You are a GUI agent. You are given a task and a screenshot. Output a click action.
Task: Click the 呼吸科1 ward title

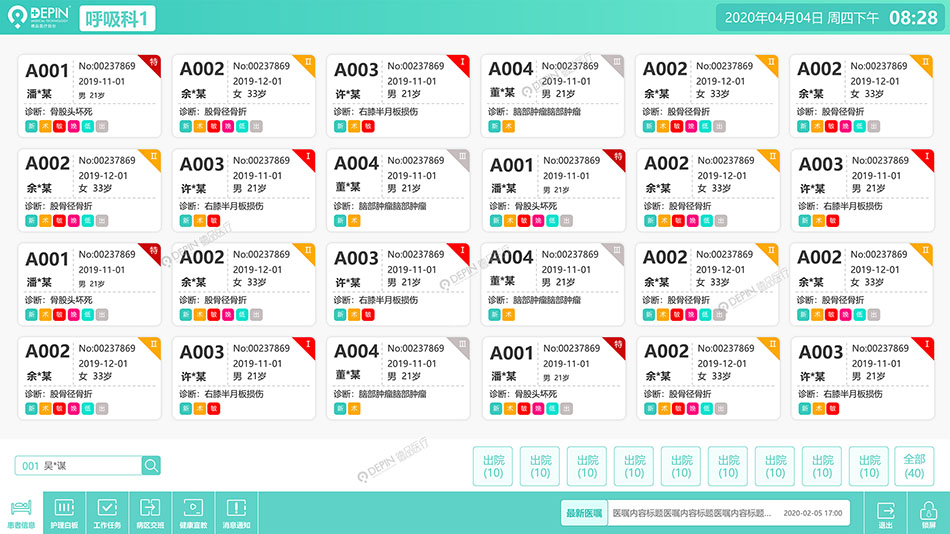[117, 18]
